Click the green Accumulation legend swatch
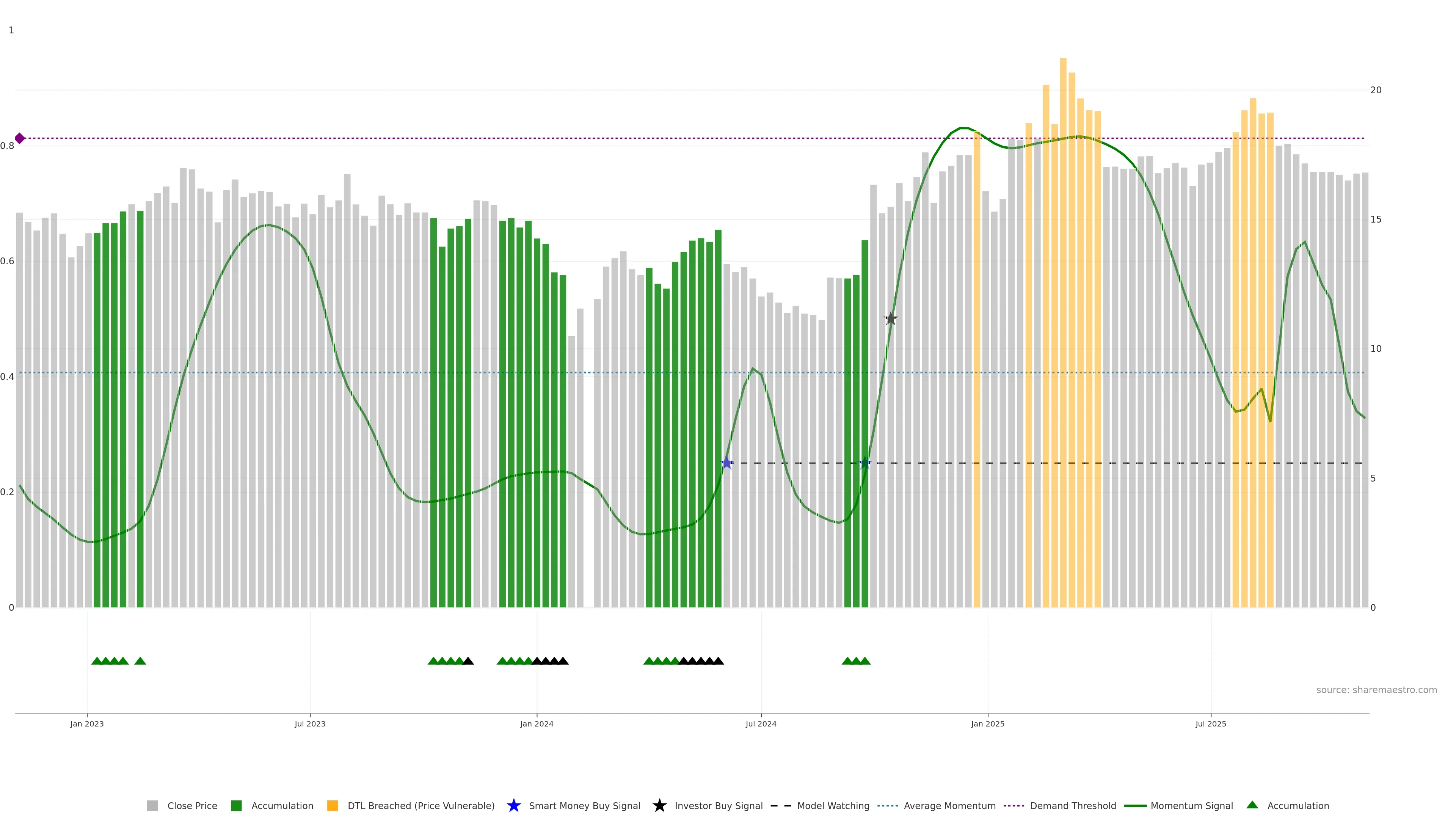Image resolution: width=1456 pixels, height=819 pixels. point(236,806)
